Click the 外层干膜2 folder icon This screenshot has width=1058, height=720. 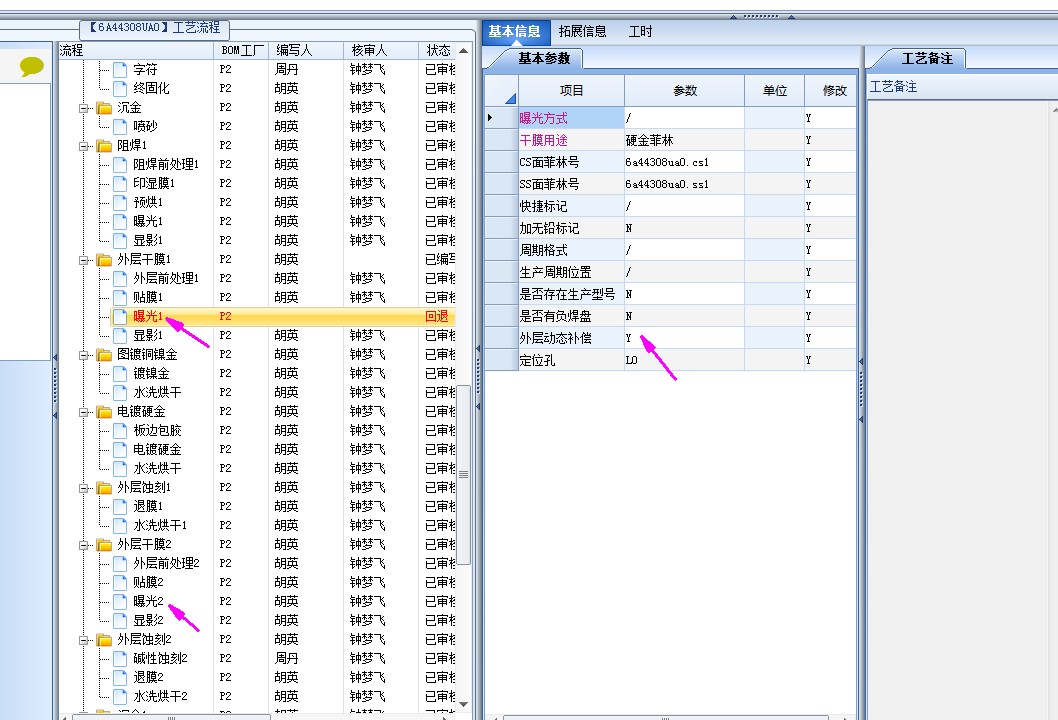(x=104, y=544)
